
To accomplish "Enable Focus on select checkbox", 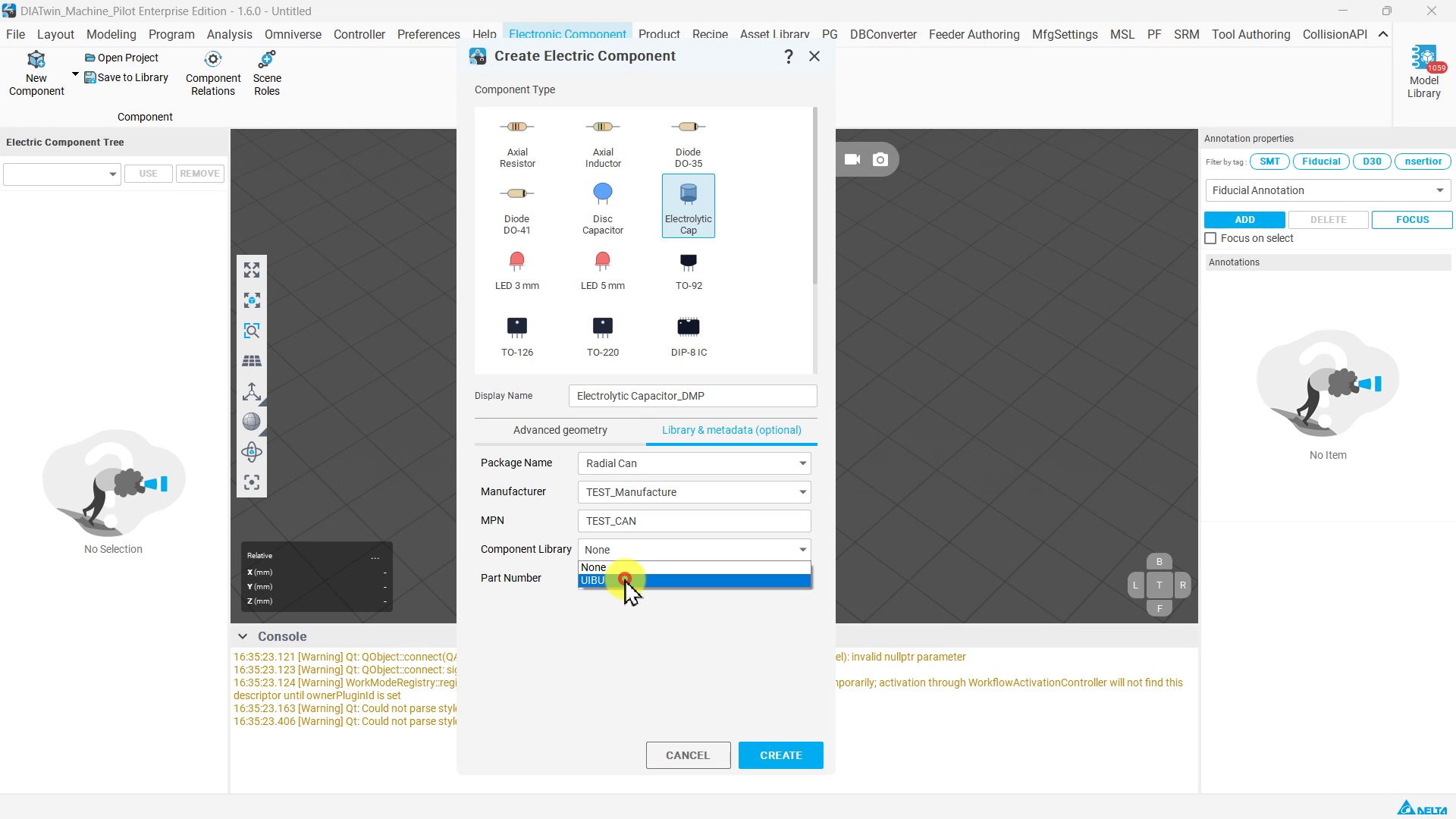I will point(1211,238).
